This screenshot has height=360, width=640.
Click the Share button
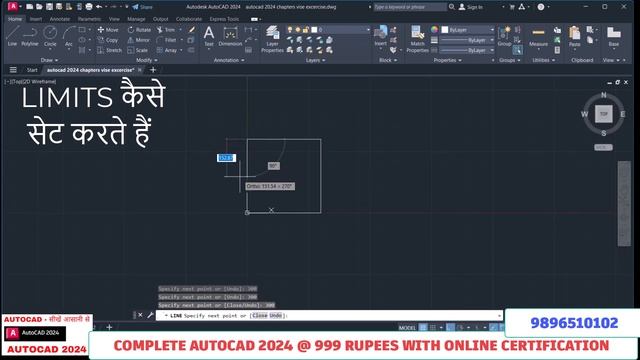point(142,7)
